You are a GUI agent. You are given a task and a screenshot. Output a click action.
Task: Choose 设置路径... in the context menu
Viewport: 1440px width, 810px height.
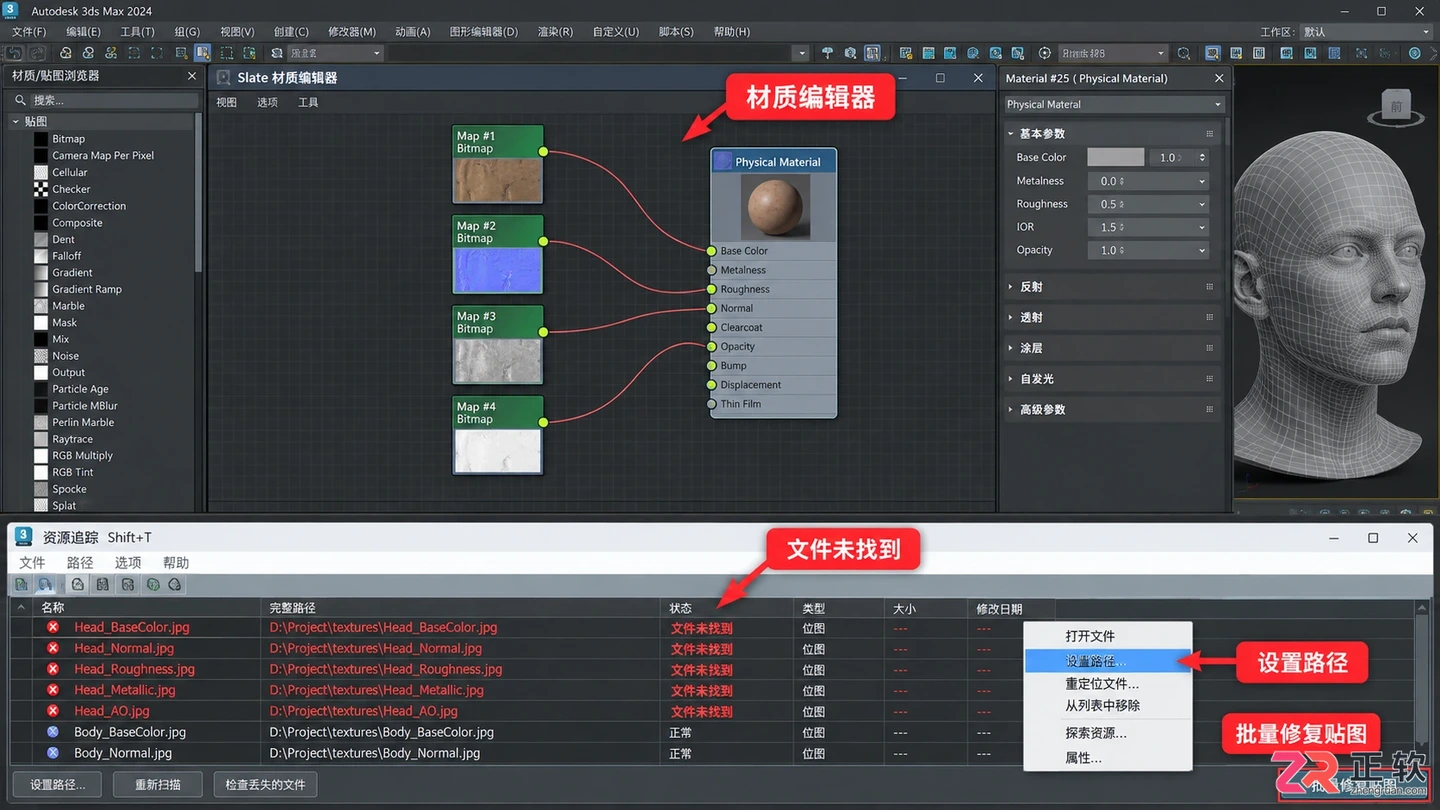1108,661
